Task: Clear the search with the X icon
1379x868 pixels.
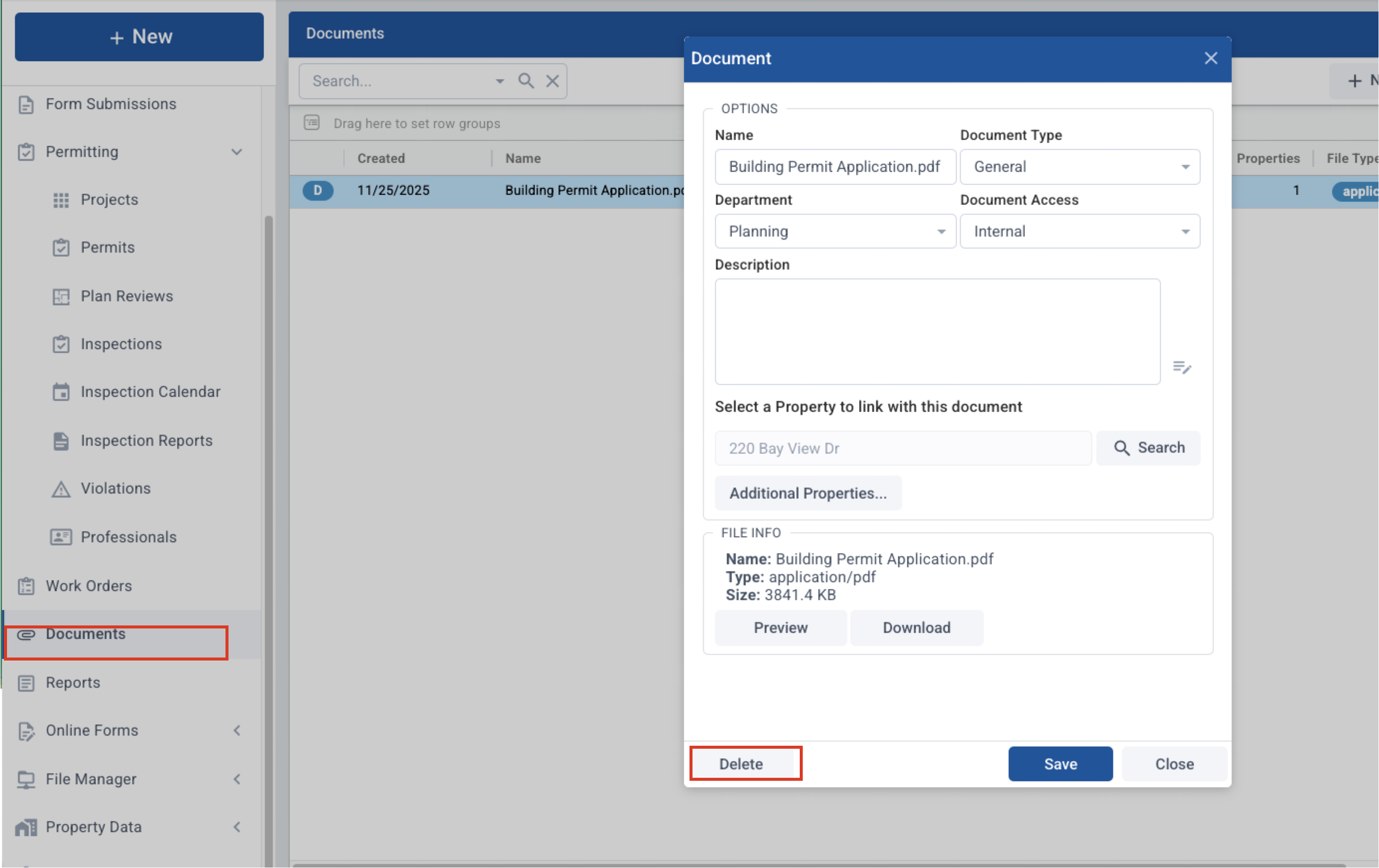Action: tap(552, 81)
